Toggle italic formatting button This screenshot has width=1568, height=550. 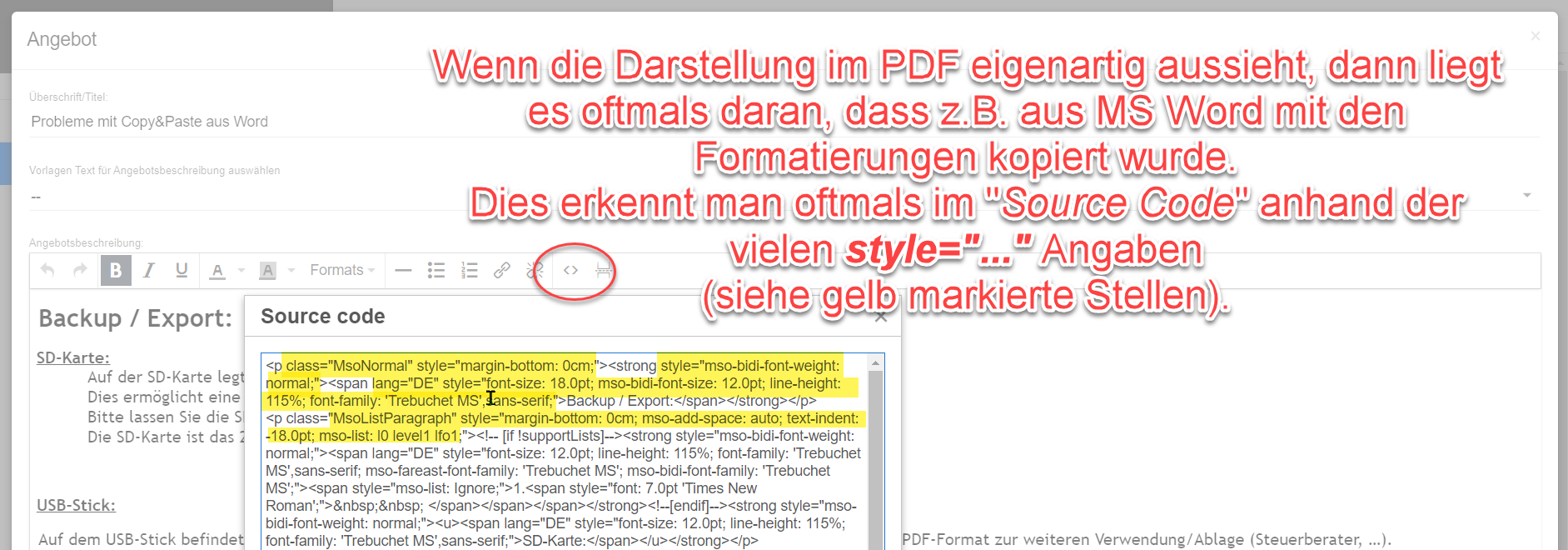click(149, 270)
